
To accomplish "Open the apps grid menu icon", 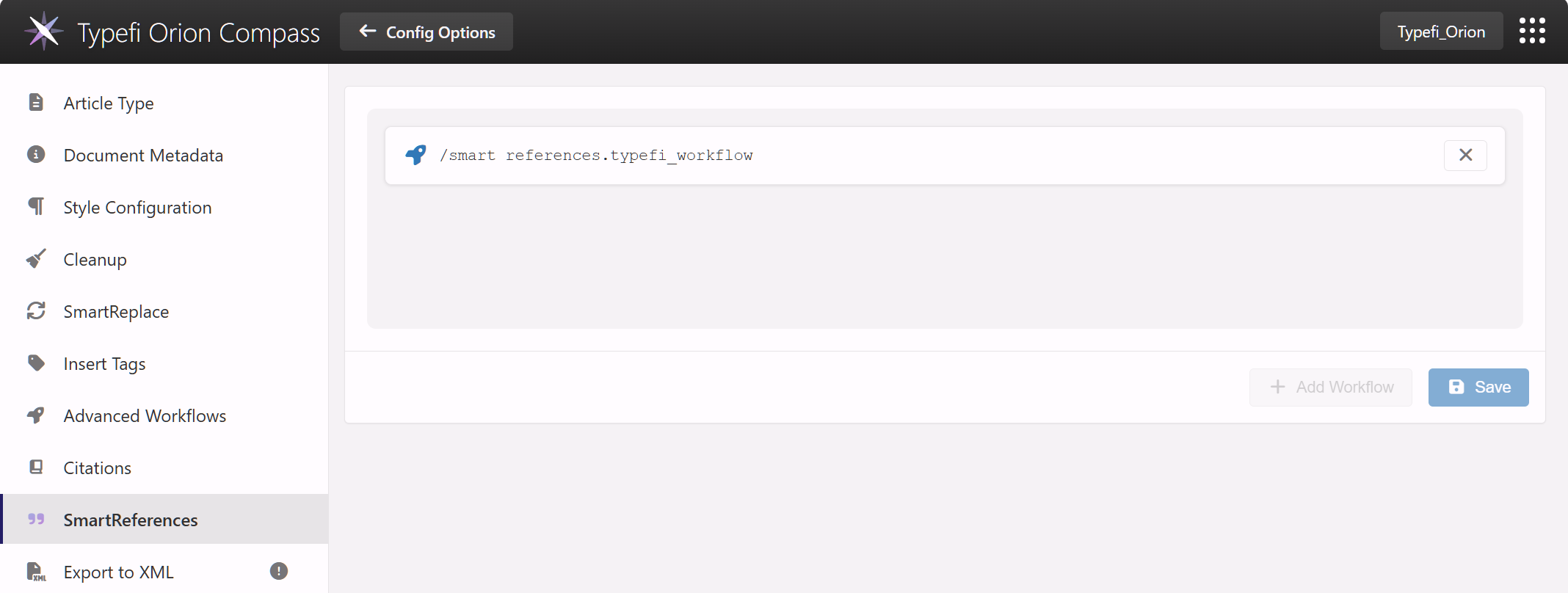I will [x=1532, y=31].
